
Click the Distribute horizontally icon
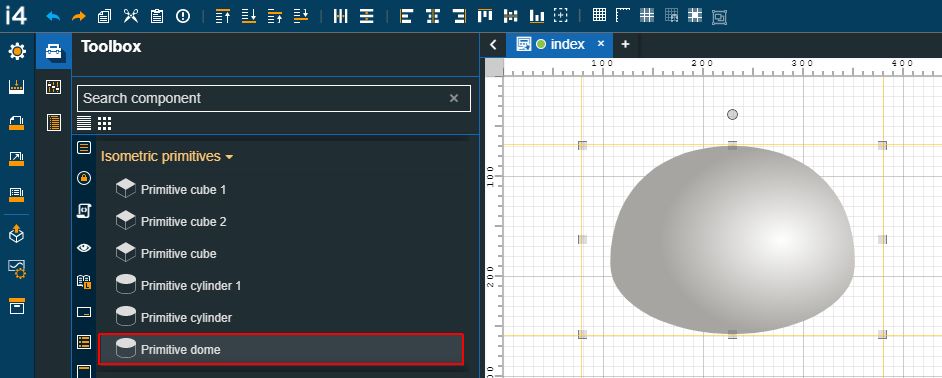point(341,16)
